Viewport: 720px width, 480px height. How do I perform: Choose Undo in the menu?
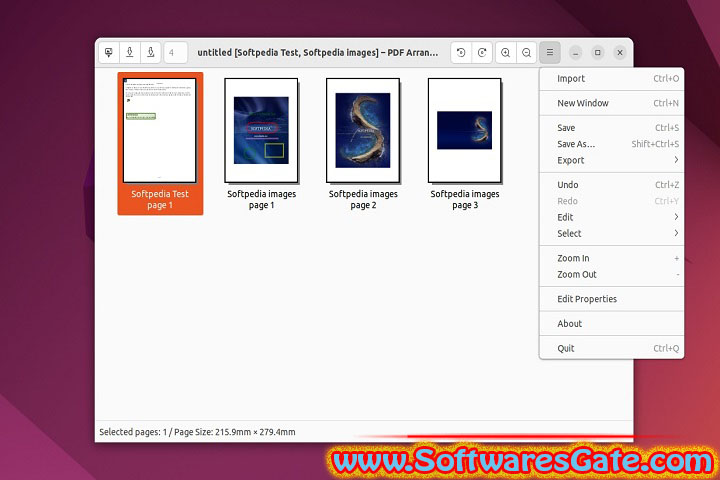coord(612,185)
